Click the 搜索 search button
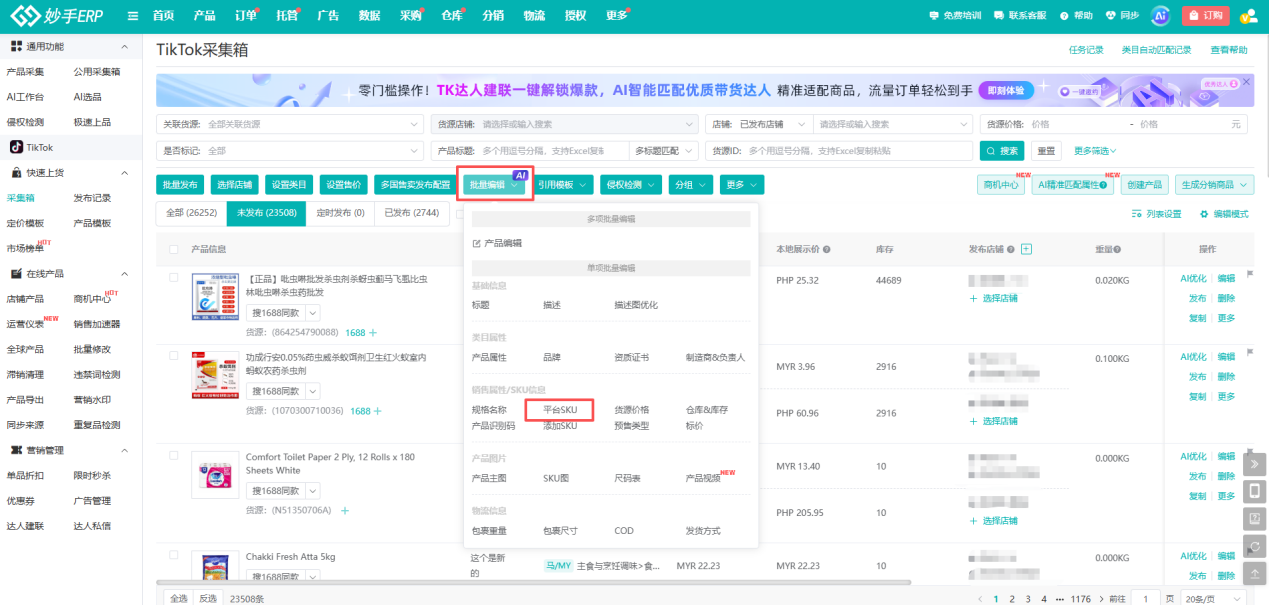1269x605 pixels. click(1003, 151)
